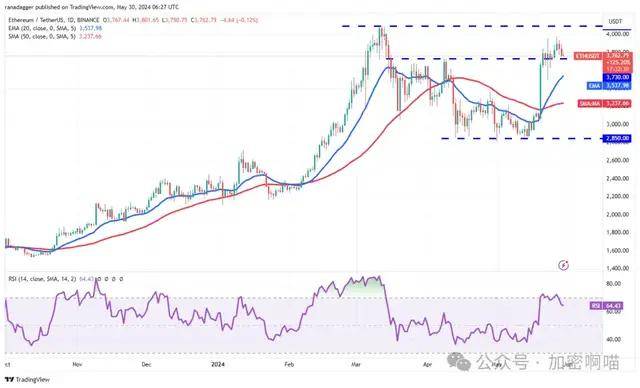
Task: Click the 1,600.00 price axis label
Action: point(617,250)
